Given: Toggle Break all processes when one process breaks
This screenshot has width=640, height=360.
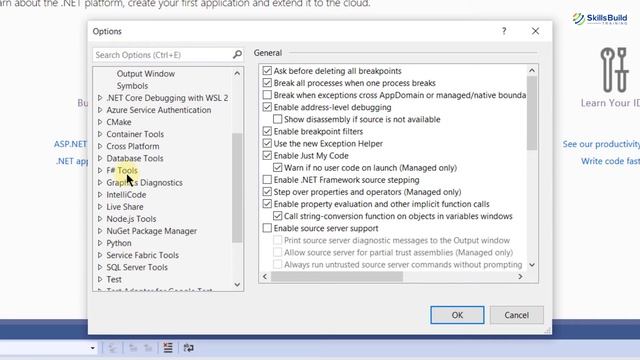Looking at the screenshot, I should click(x=267, y=83).
